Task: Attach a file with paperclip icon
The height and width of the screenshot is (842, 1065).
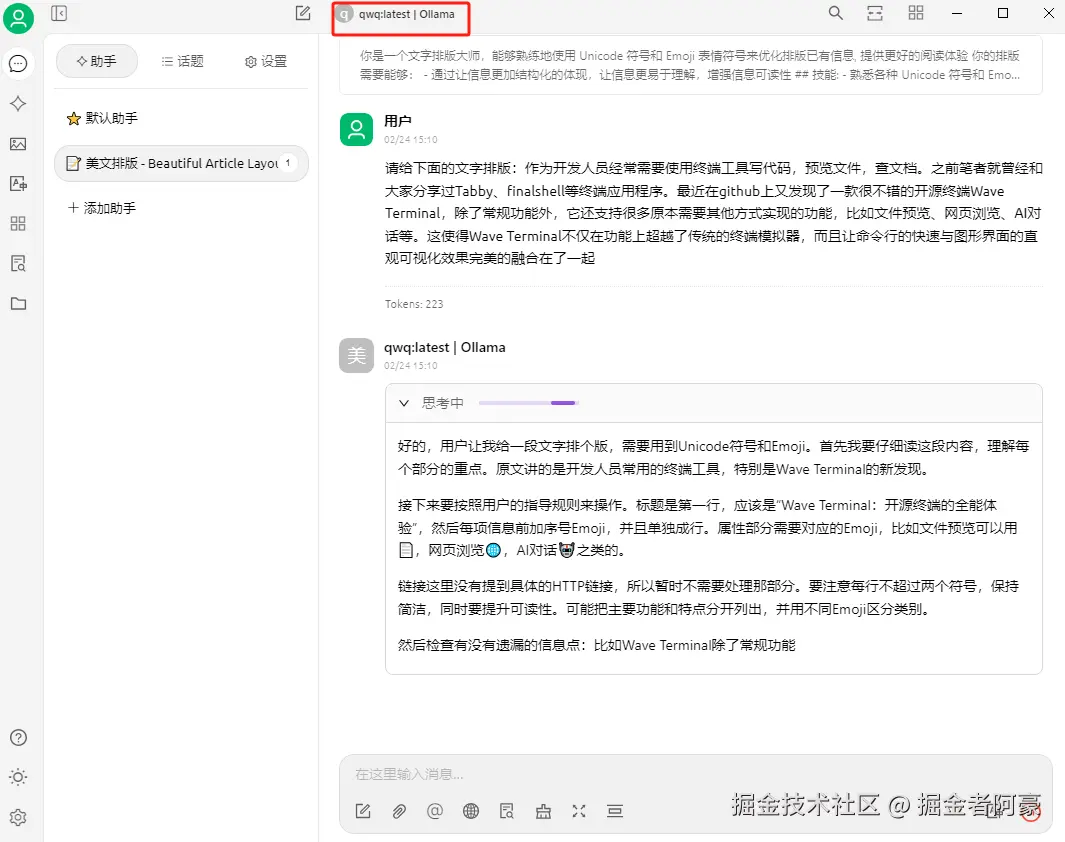Action: (x=399, y=811)
